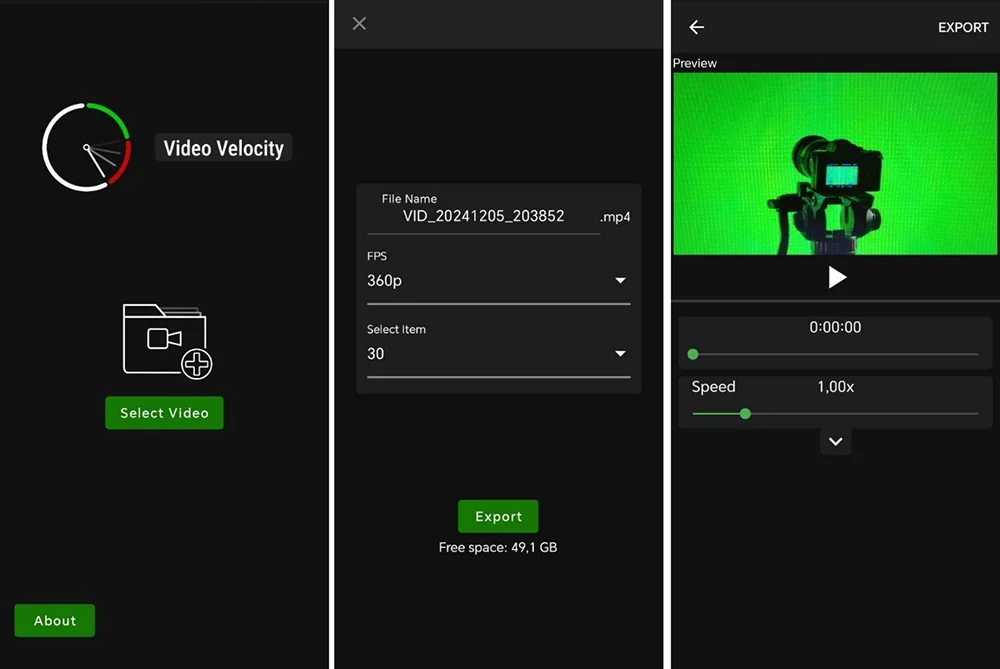The height and width of the screenshot is (669, 1000).
Task: Click the green-screen video preview
Action: 835,164
